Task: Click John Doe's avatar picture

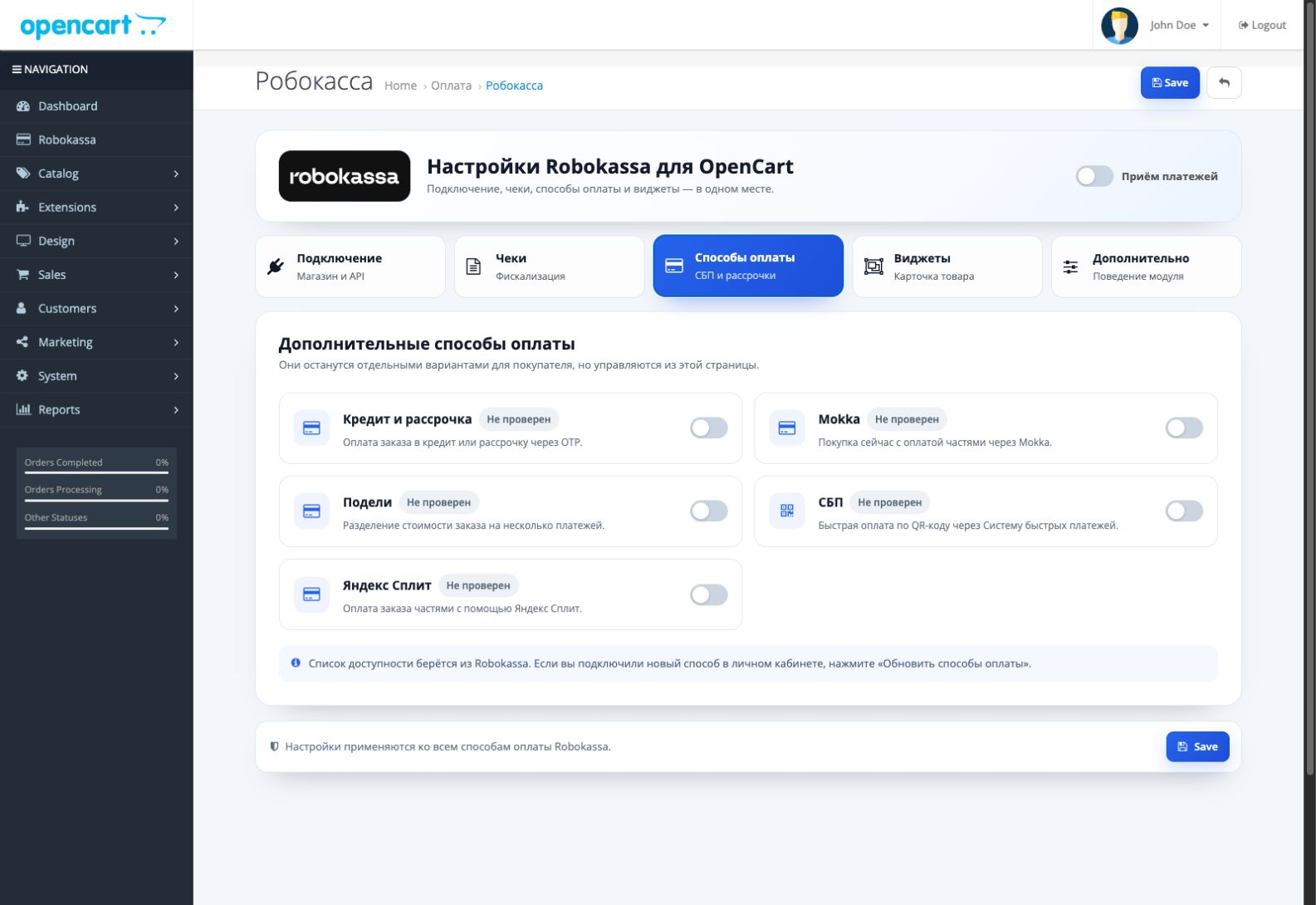Action: (x=1119, y=26)
